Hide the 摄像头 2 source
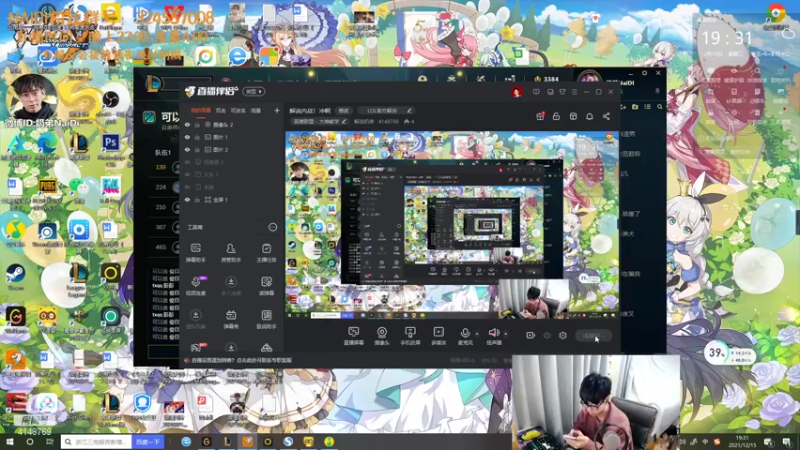 (x=188, y=124)
